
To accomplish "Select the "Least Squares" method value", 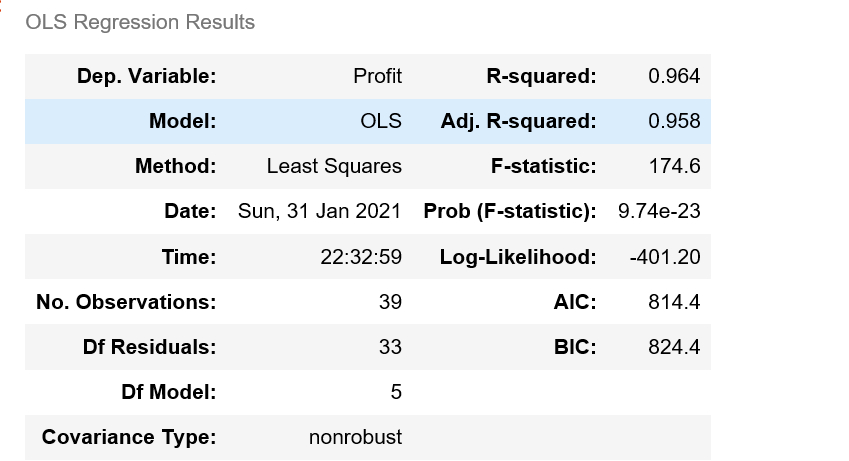I will tap(334, 167).
